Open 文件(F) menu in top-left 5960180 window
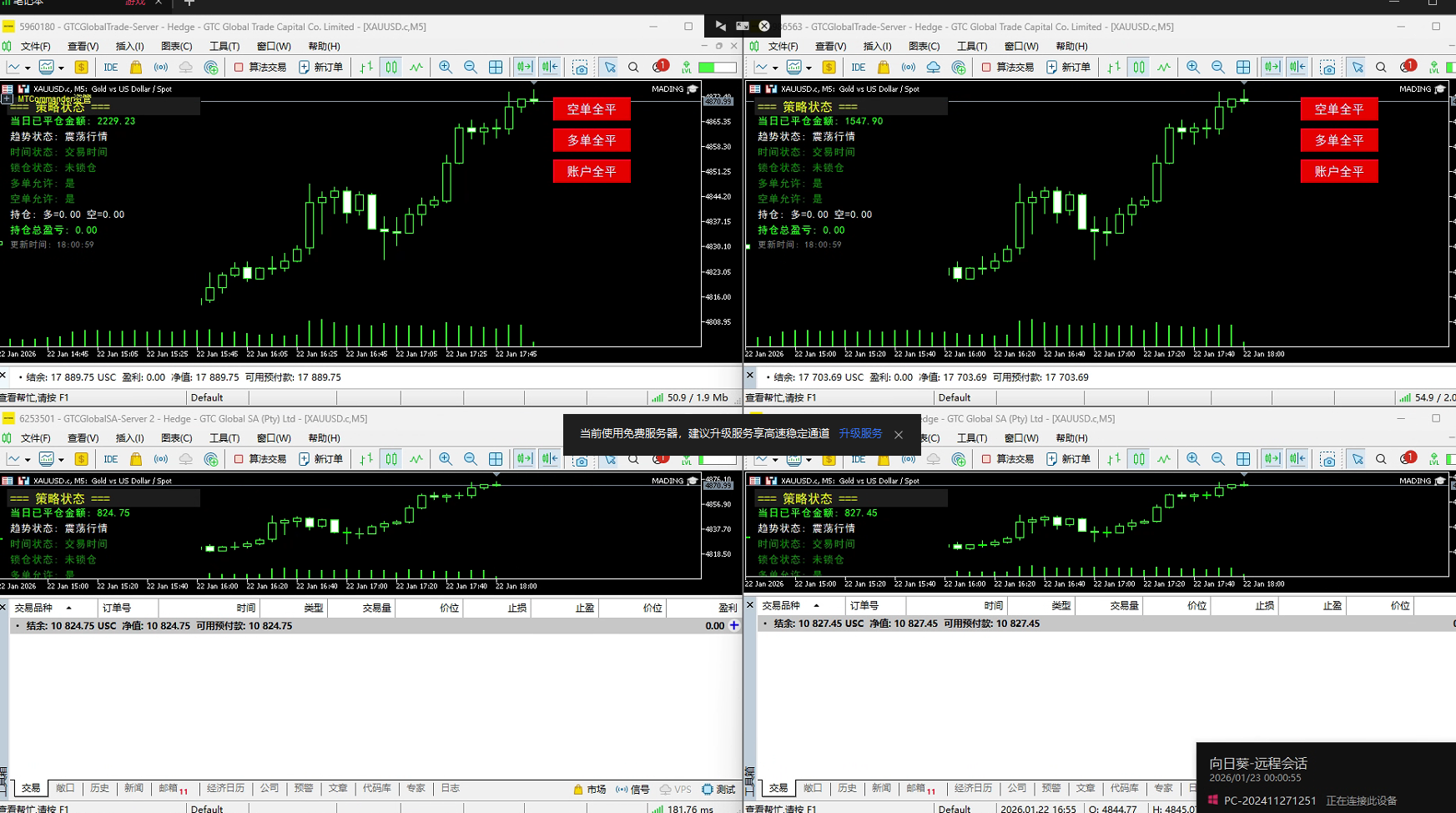The width and height of the screenshot is (1456, 813). pyautogui.click(x=35, y=47)
